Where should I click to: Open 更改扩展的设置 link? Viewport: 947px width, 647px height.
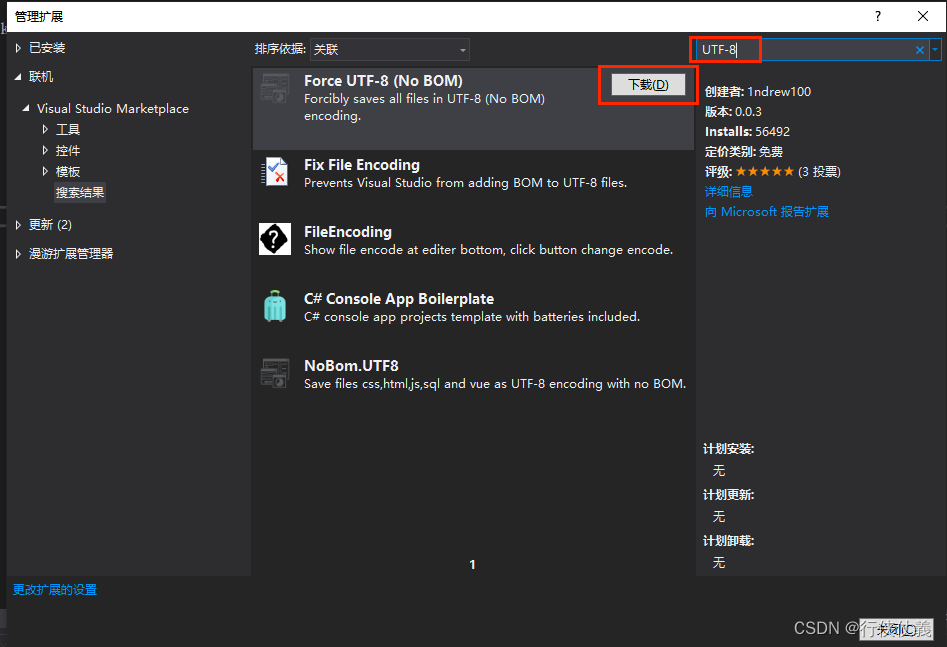[x=55, y=590]
